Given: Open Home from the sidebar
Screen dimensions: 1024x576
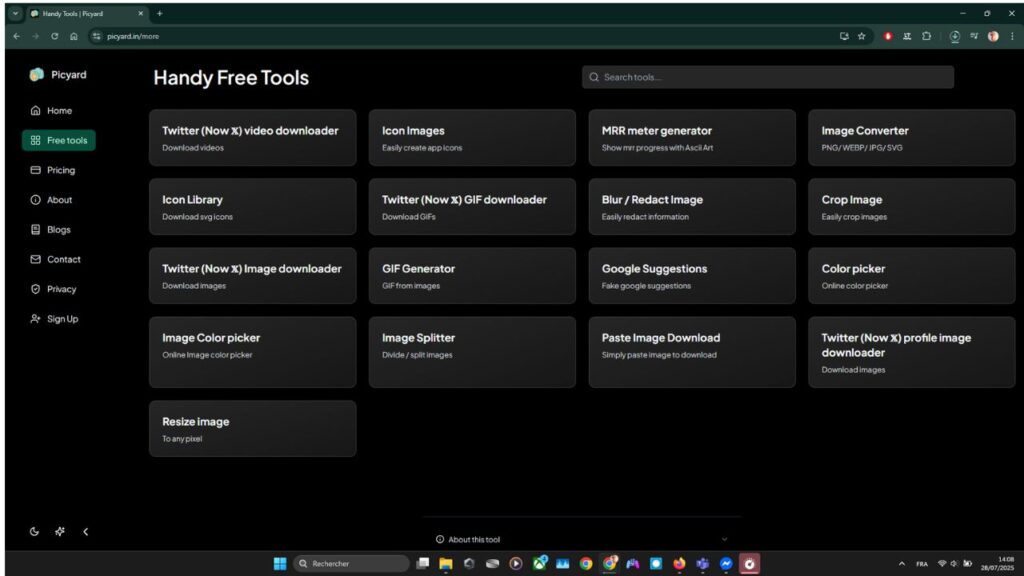Looking at the screenshot, I should tap(52, 110).
